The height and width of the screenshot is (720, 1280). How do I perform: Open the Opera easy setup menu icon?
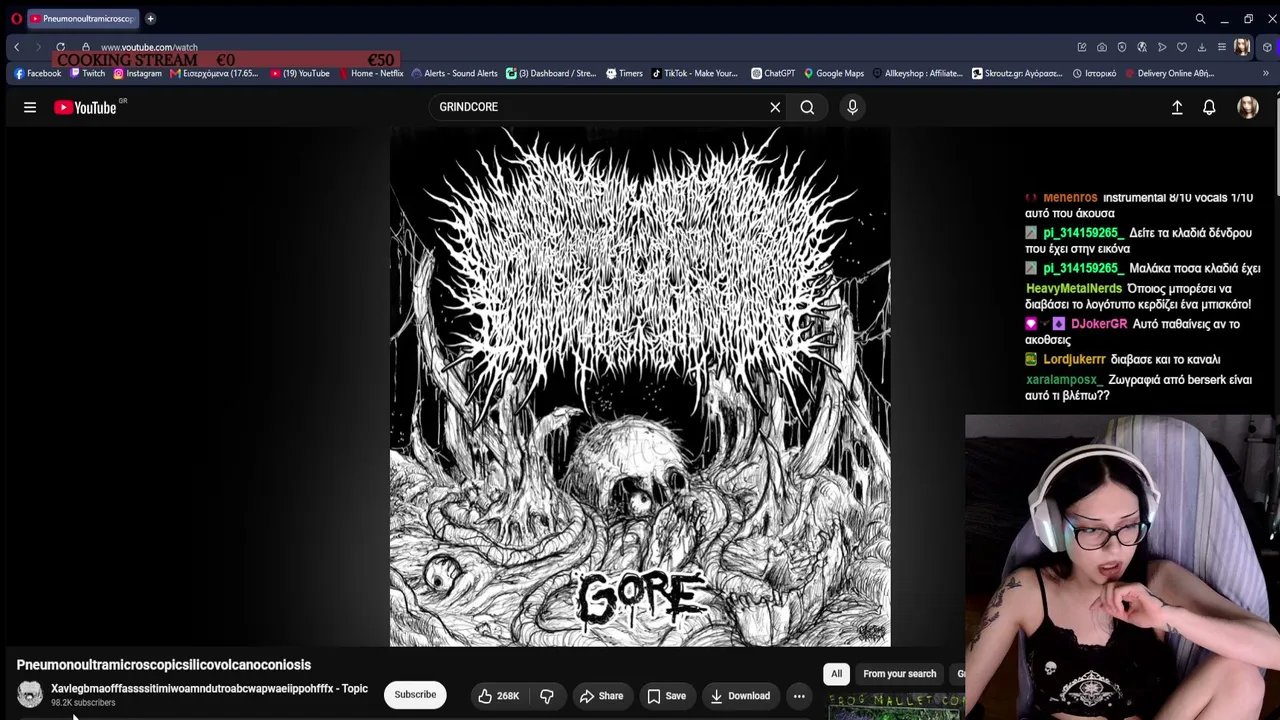coord(1221,47)
